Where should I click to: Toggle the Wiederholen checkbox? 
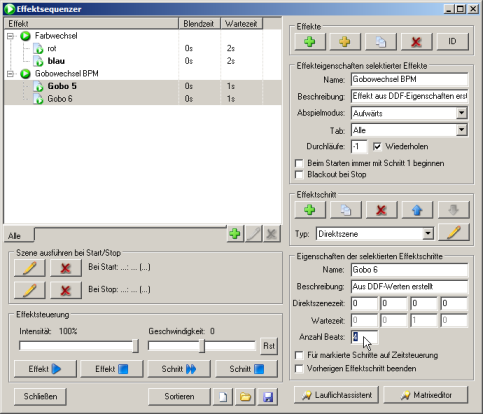click(x=377, y=147)
